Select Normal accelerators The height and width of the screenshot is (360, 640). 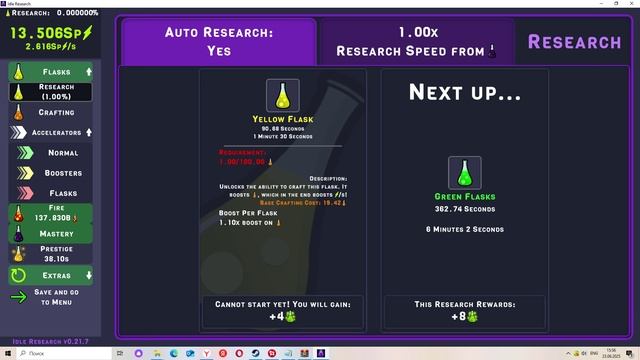pyautogui.click(x=51, y=153)
